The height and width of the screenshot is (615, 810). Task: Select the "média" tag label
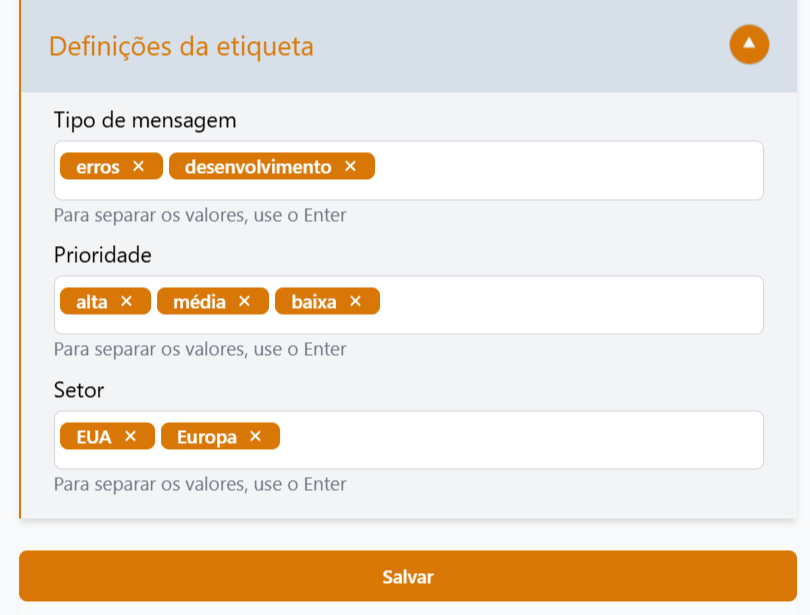point(199,302)
